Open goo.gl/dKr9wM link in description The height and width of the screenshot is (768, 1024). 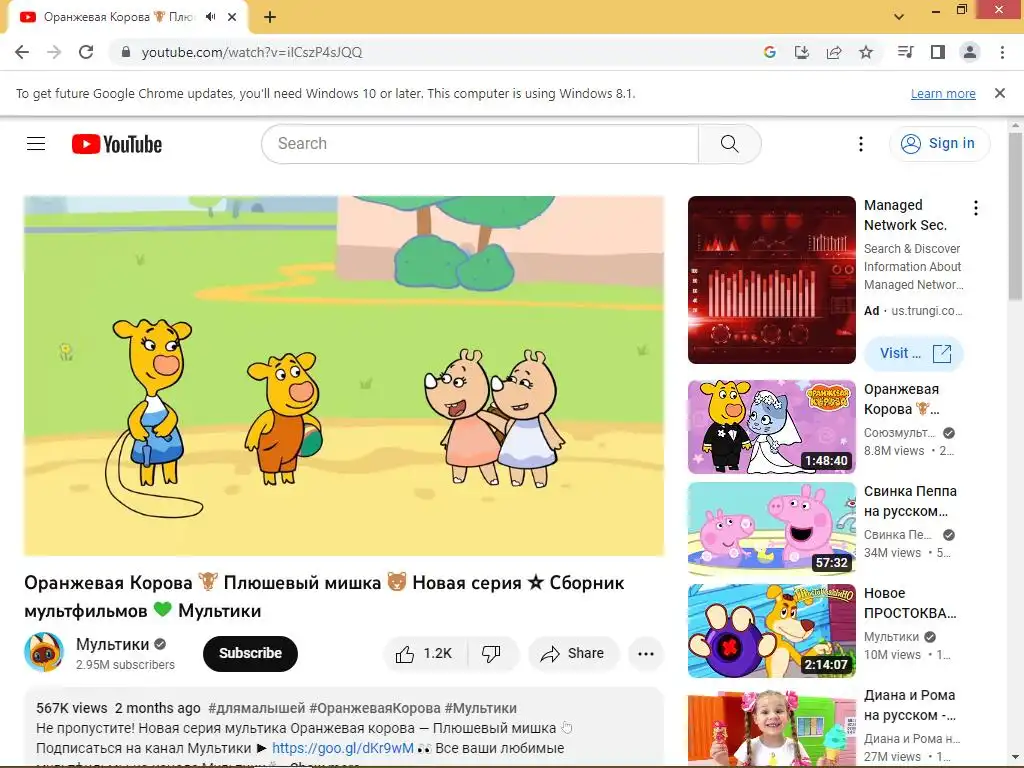343,748
